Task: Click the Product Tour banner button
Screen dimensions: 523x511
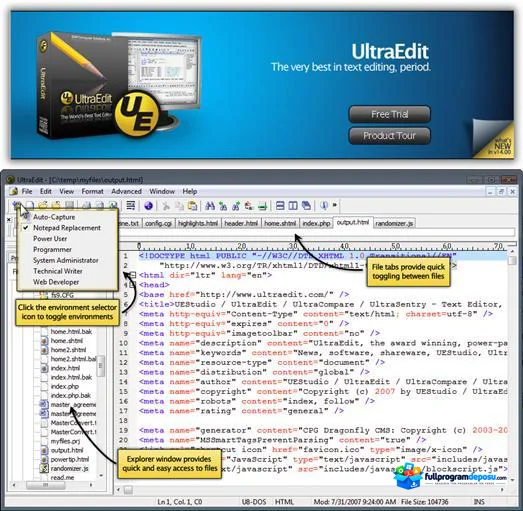Action: 390,136
